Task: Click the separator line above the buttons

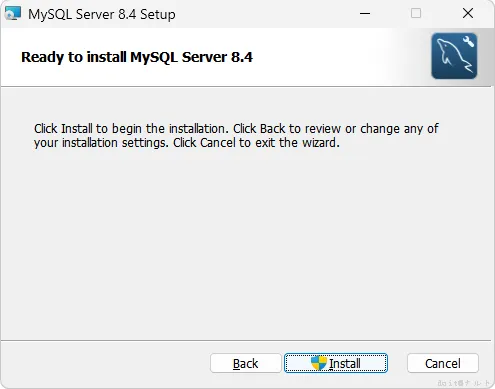Action: [246, 341]
